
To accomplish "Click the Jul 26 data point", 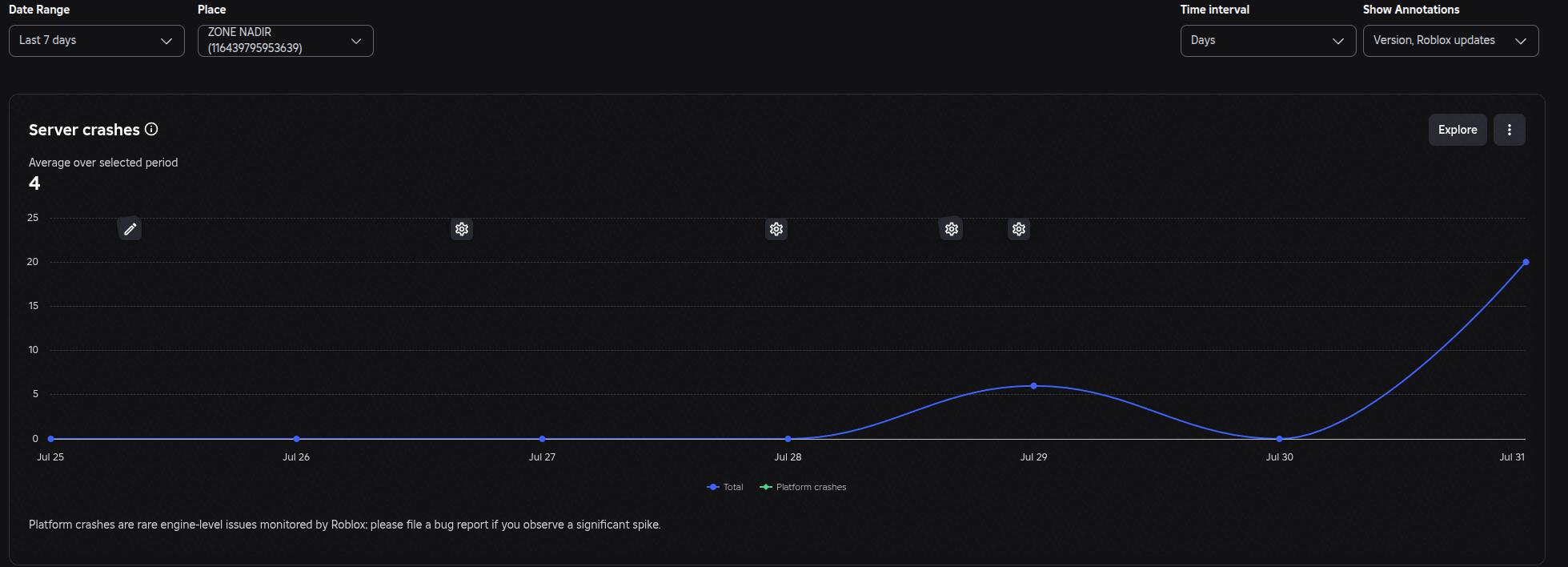I will click(296, 439).
